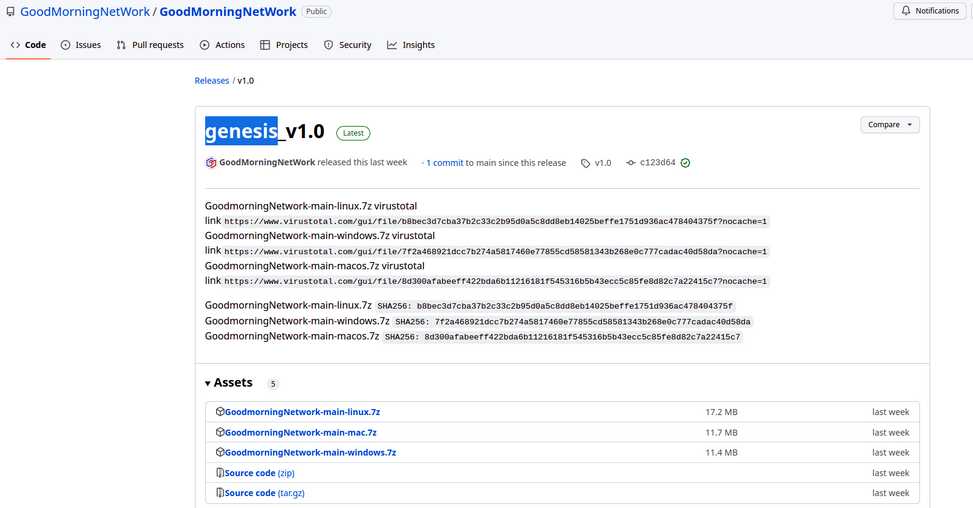
Task: Click the commit icon beside c123d64
Action: tap(630, 163)
